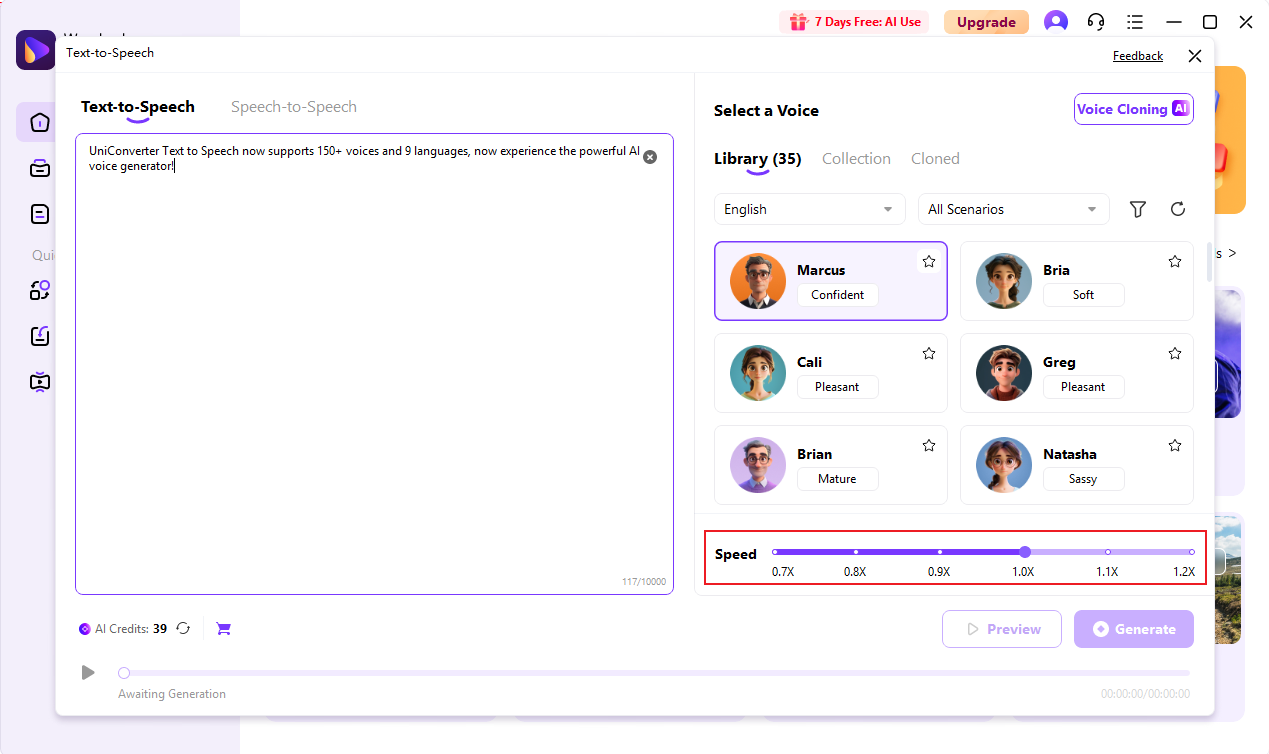Viewport: 1269px width, 754px height.
Task: Refresh AI Credits count
Action: point(183,629)
